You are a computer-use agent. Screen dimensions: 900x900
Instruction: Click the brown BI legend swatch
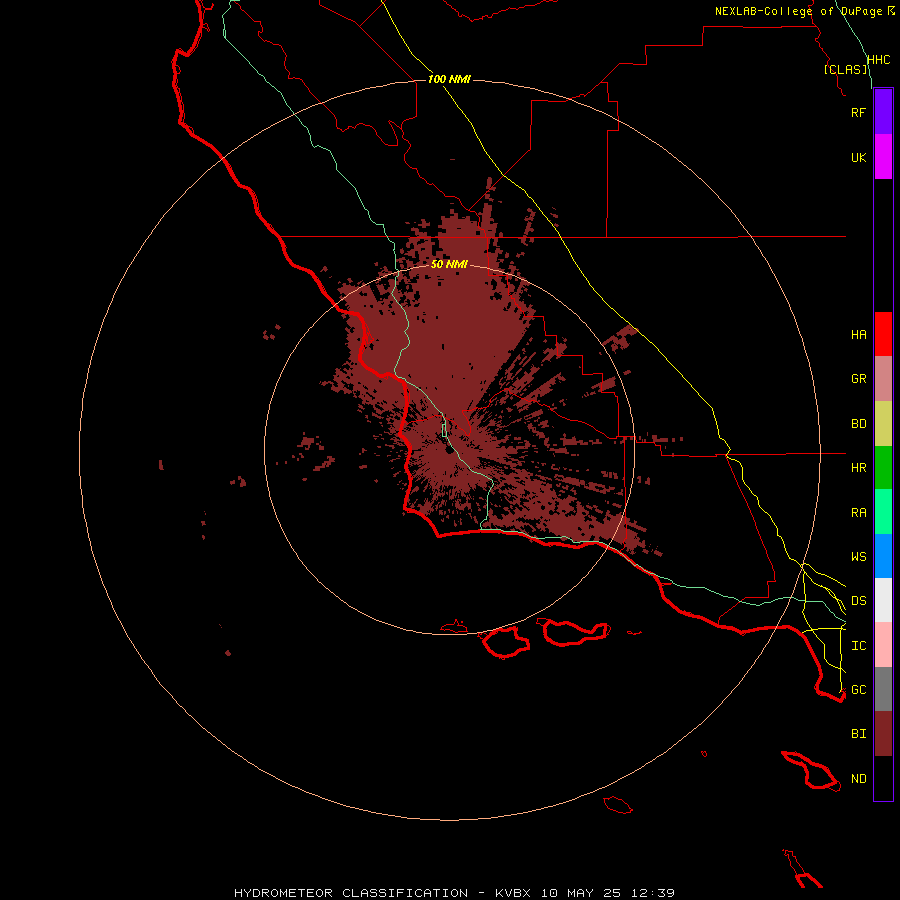click(x=883, y=734)
